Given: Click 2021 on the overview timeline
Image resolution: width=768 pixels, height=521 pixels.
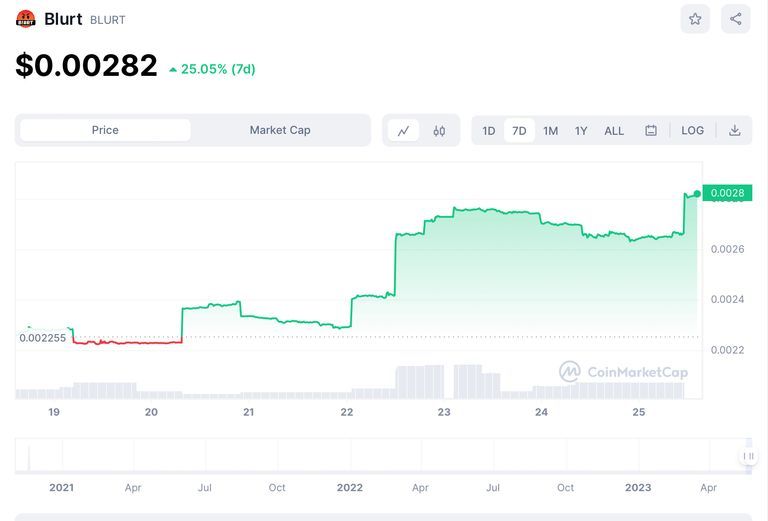Looking at the screenshot, I should pyautogui.click(x=62, y=488).
